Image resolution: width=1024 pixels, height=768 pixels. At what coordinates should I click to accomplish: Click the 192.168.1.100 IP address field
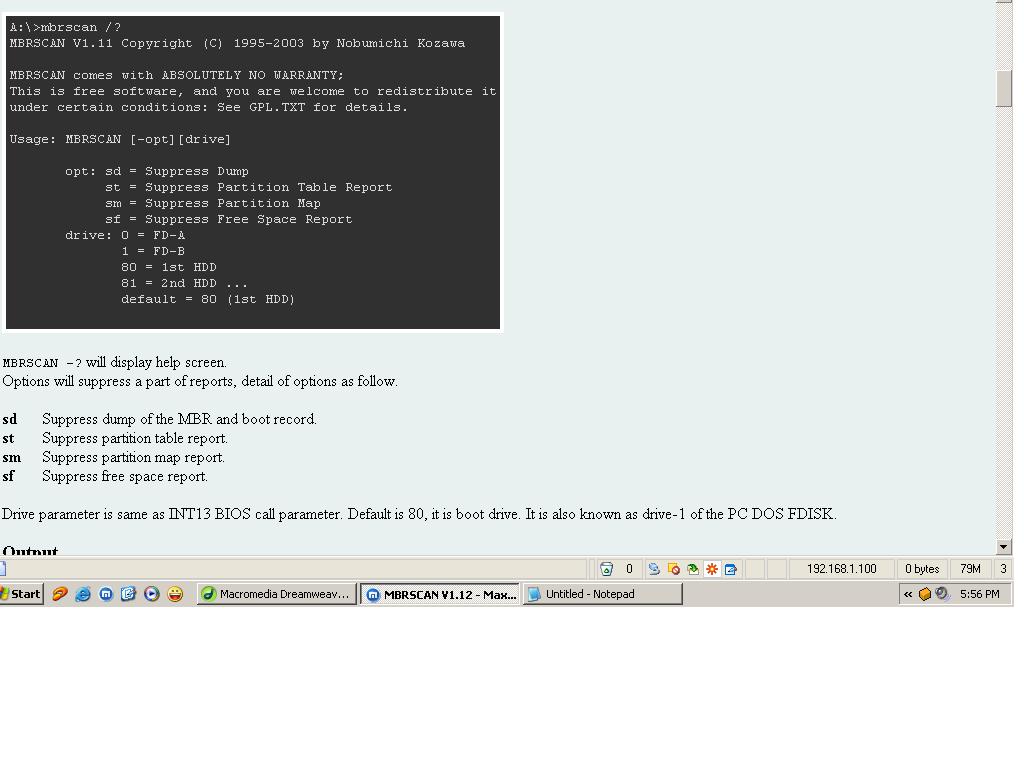842,569
